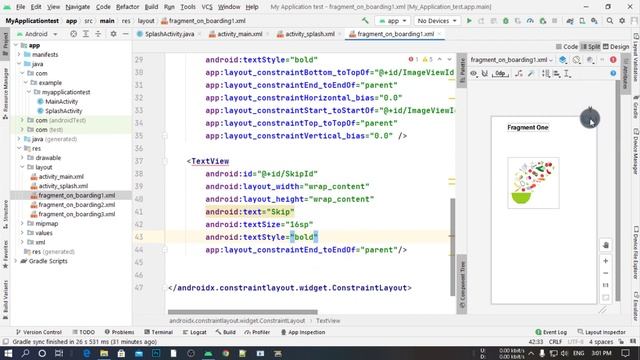This screenshot has width=640, height=360.
Task: Open the Problems tool window
Action: 119,332
